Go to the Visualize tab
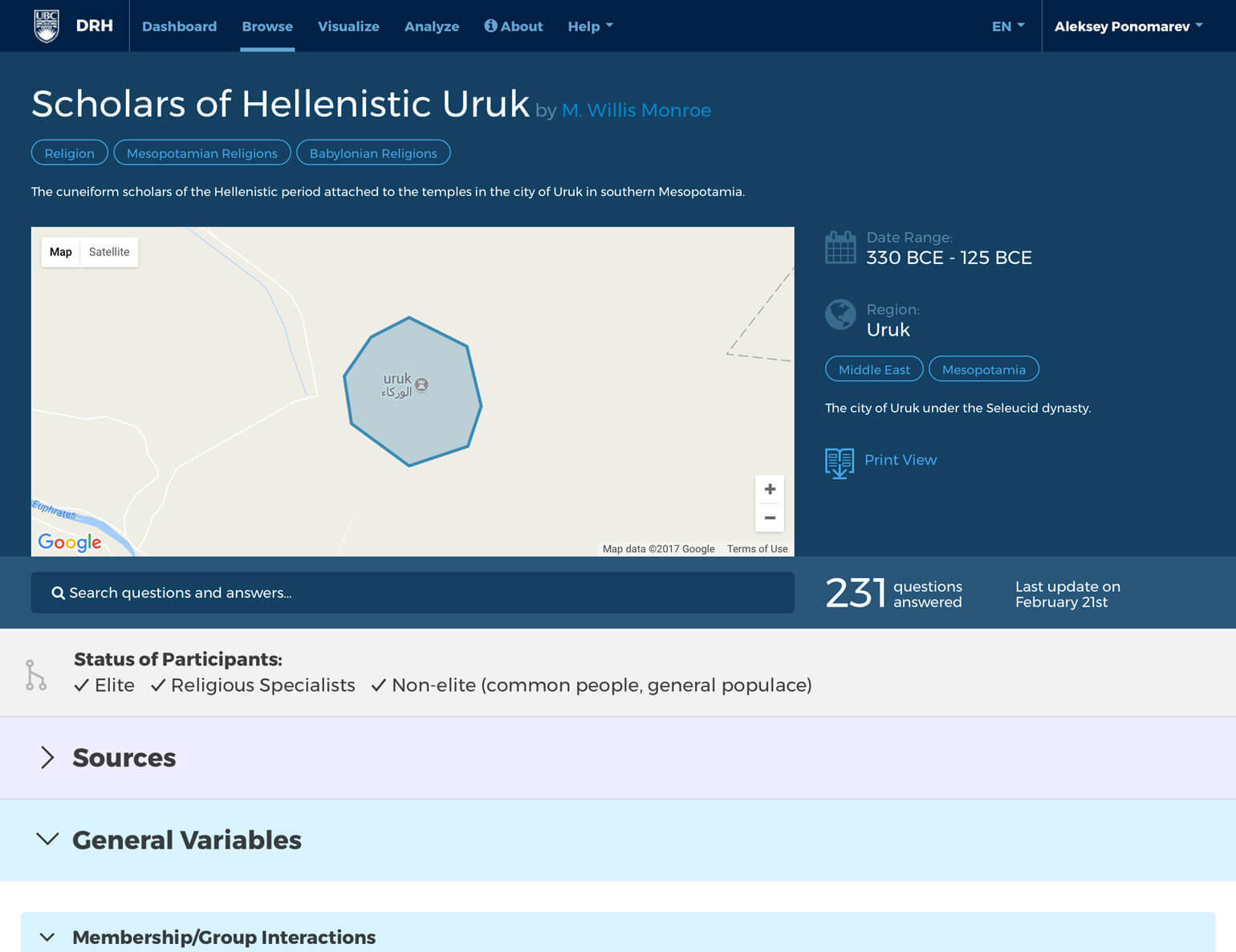This screenshot has width=1236, height=952. [x=348, y=26]
